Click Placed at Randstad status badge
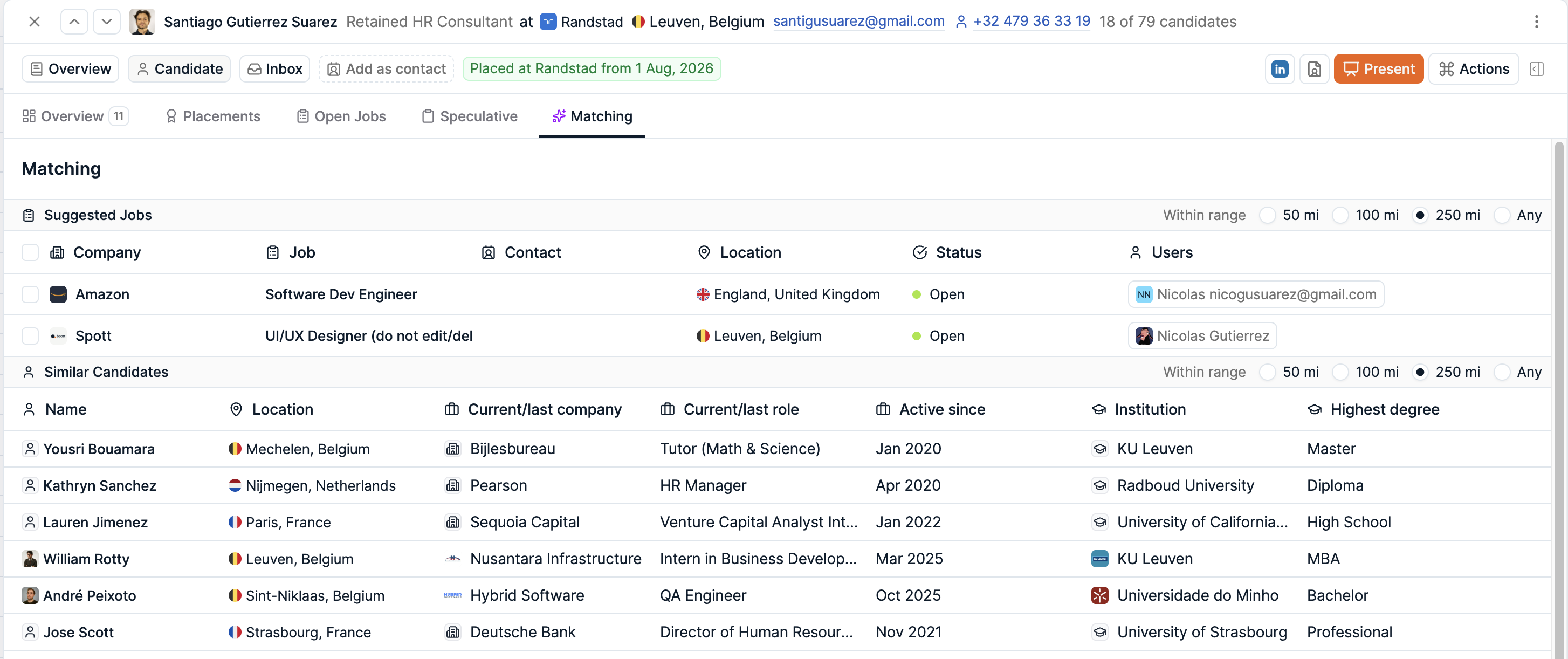This screenshot has width=1568, height=659. point(592,69)
